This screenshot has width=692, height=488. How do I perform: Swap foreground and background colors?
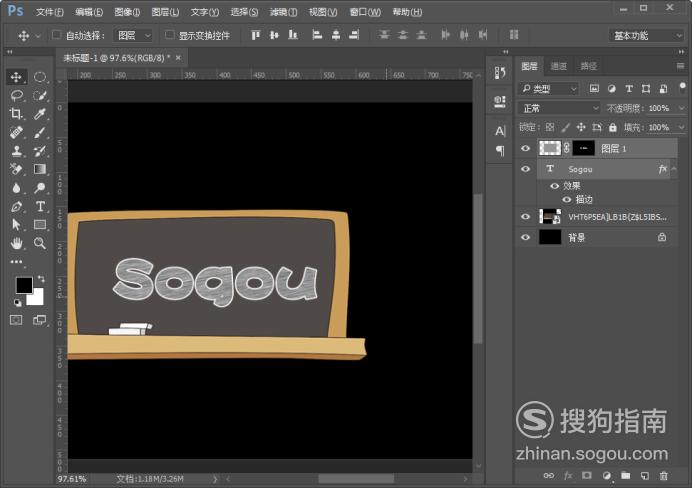click(41, 278)
